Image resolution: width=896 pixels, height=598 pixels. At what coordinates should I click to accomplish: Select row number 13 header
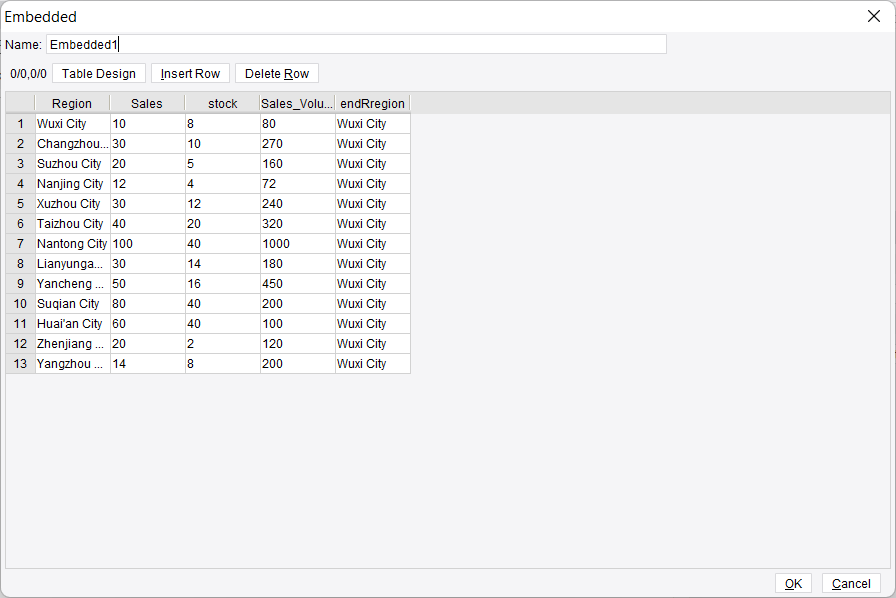[x=21, y=364]
